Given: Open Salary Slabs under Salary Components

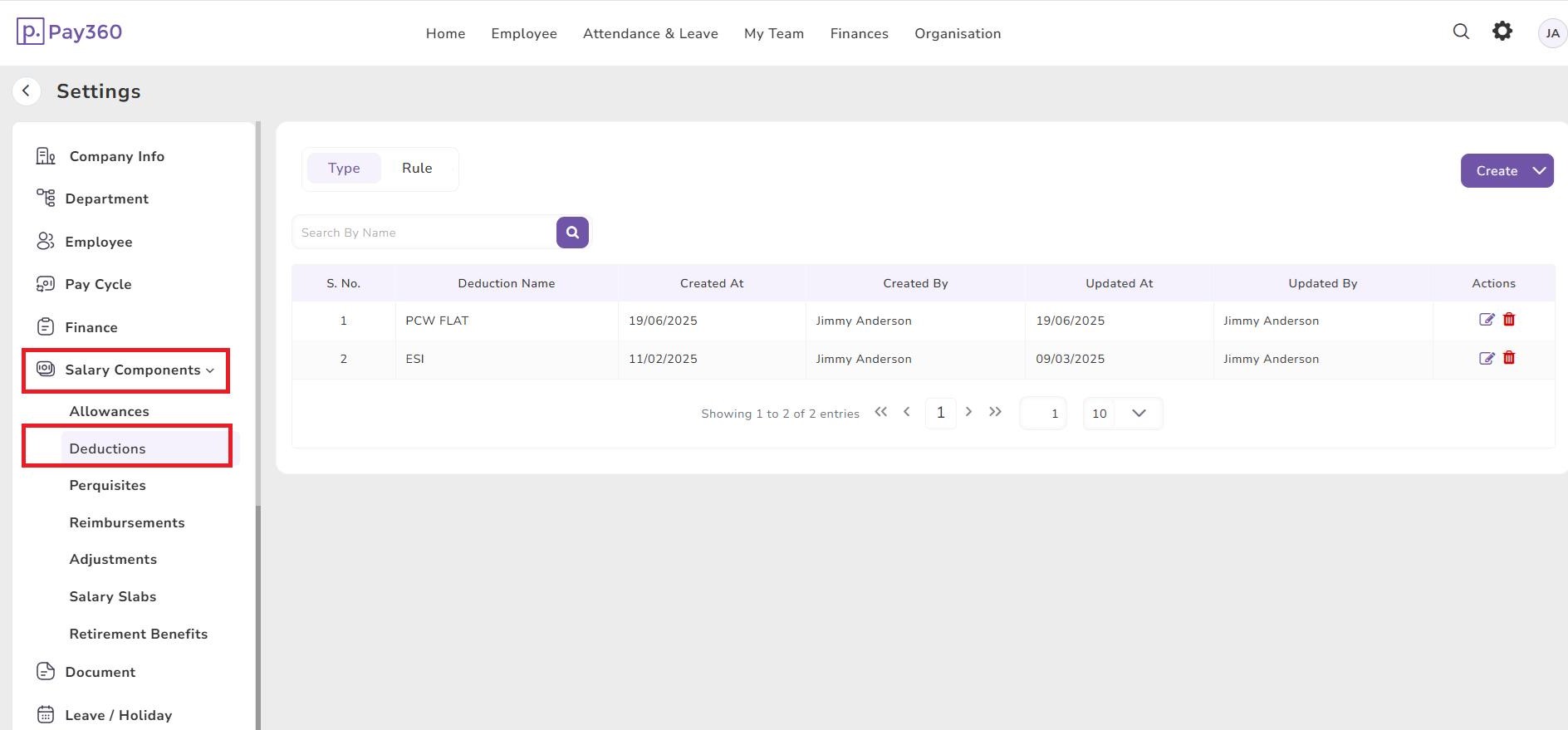Looking at the screenshot, I should point(113,596).
